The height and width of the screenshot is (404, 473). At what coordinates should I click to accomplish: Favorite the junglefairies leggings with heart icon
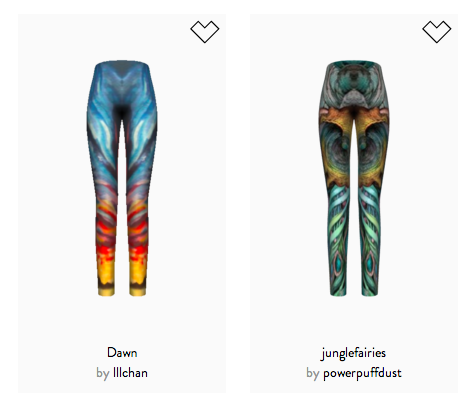pos(437,32)
